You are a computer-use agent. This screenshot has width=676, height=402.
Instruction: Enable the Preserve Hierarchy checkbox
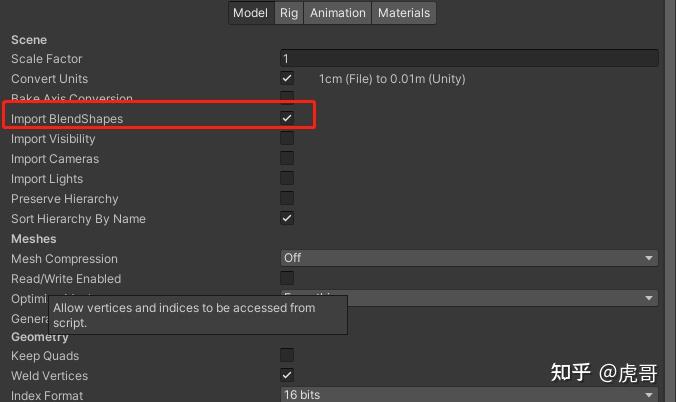(x=287, y=198)
